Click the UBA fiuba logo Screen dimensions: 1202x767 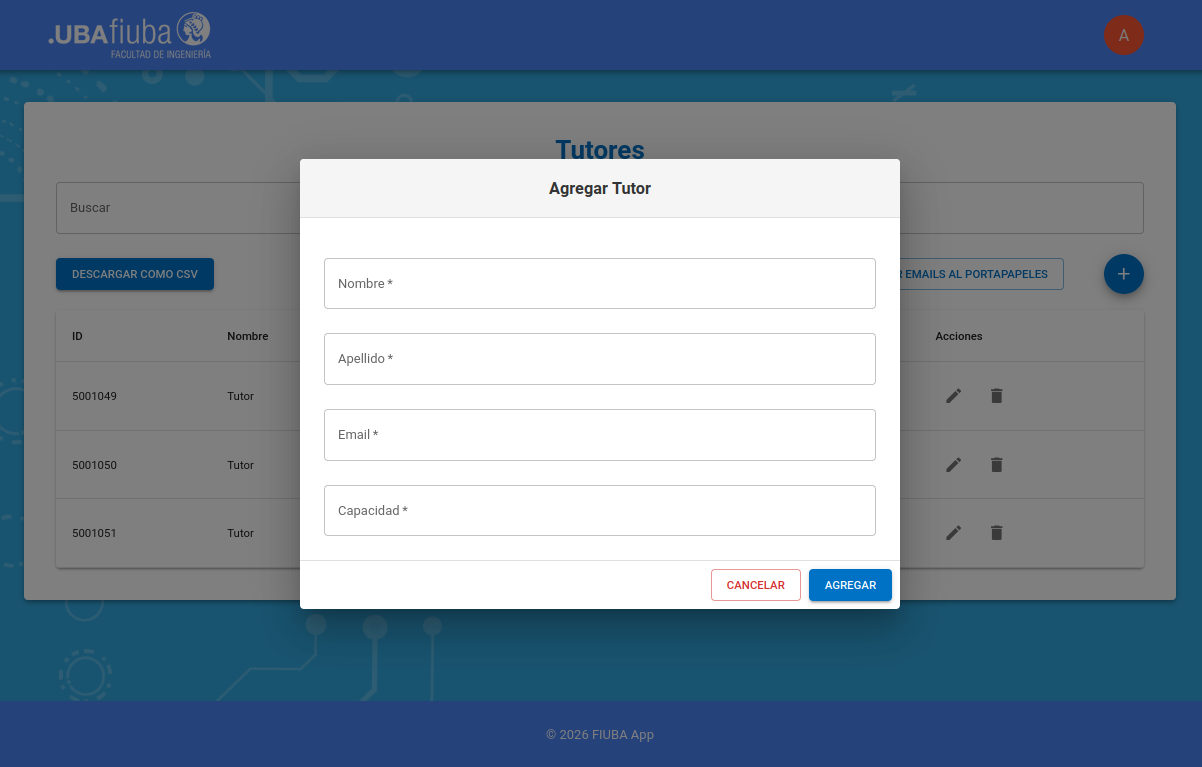(130, 35)
